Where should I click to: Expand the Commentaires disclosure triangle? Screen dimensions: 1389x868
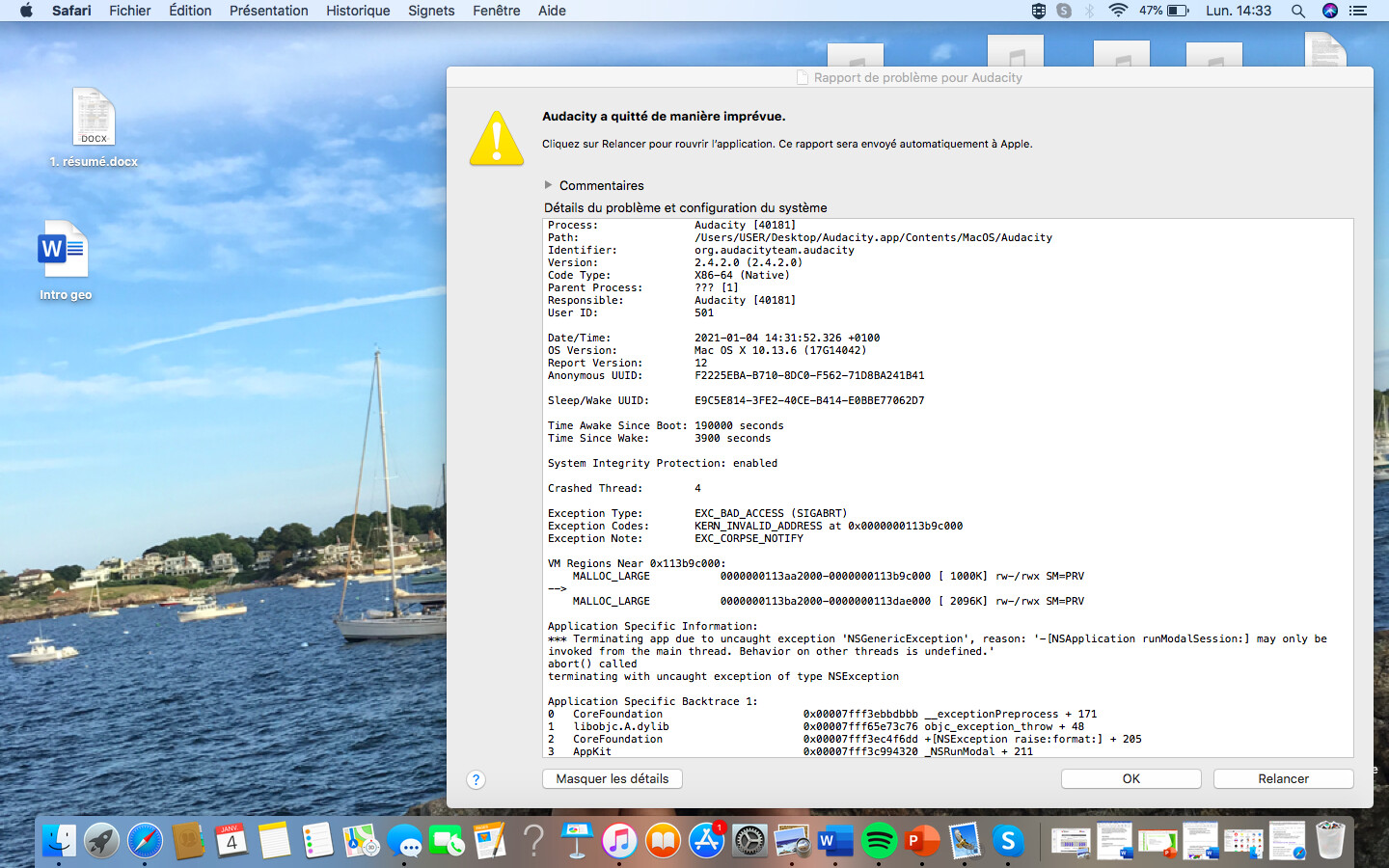coord(548,184)
